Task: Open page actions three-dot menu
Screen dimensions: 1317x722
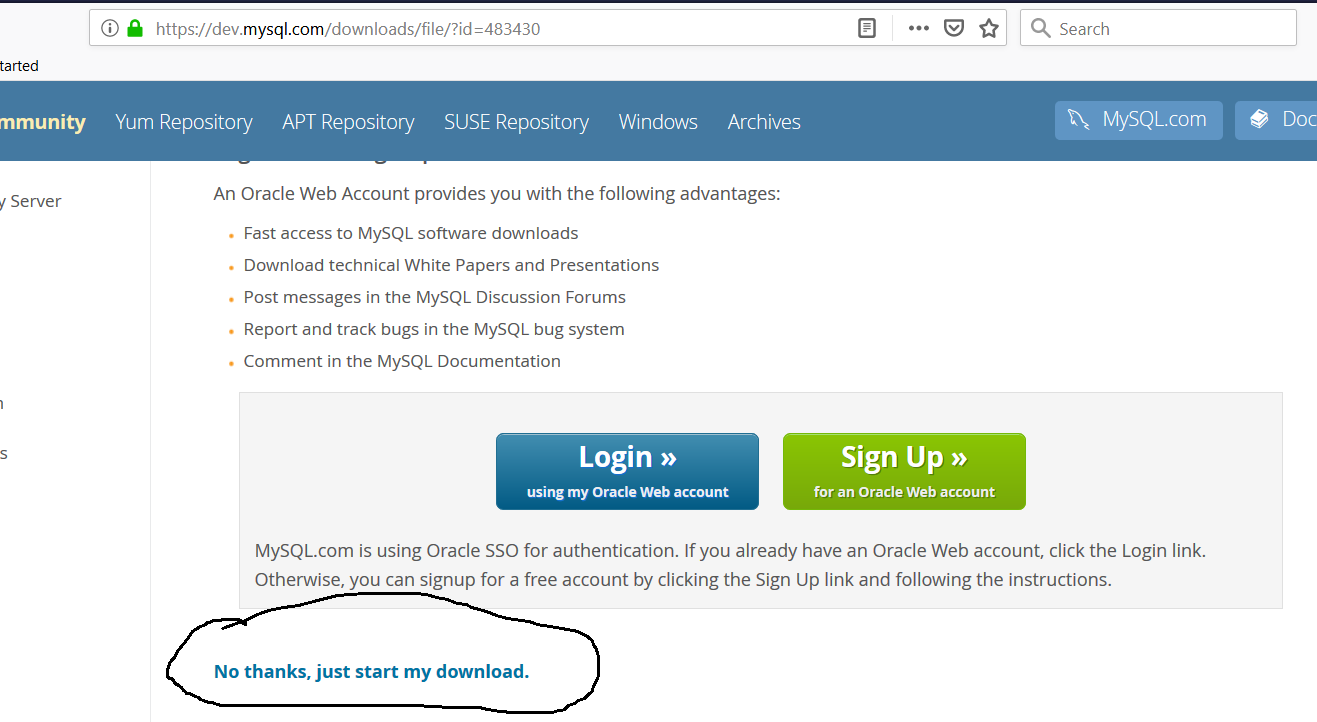Action: click(919, 29)
